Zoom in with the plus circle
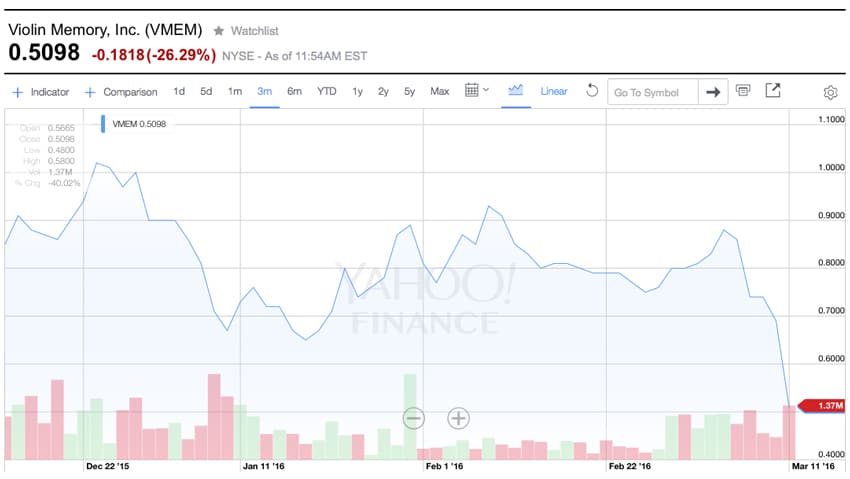 [x=458, y=418]
